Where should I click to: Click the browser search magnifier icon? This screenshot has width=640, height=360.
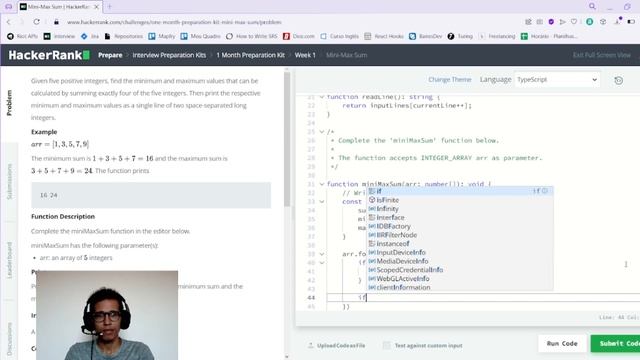point(592,7)
